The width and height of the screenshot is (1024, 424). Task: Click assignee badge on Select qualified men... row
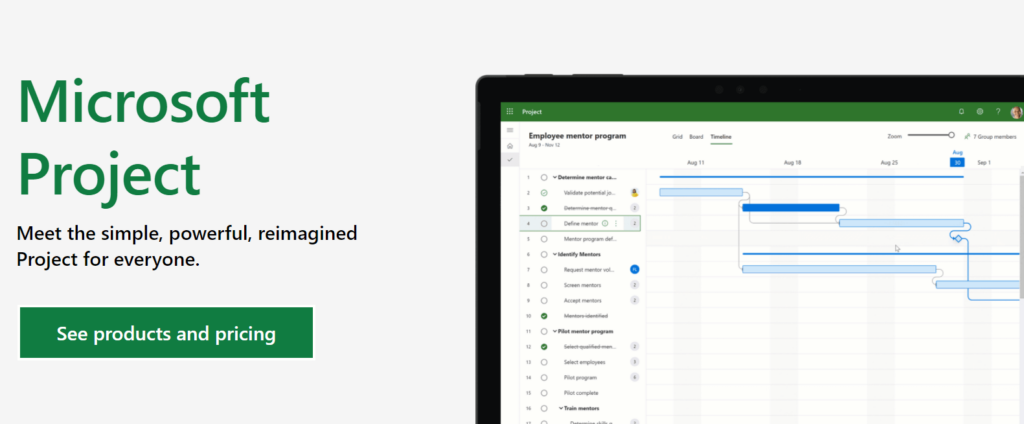(x=634, y=346)
